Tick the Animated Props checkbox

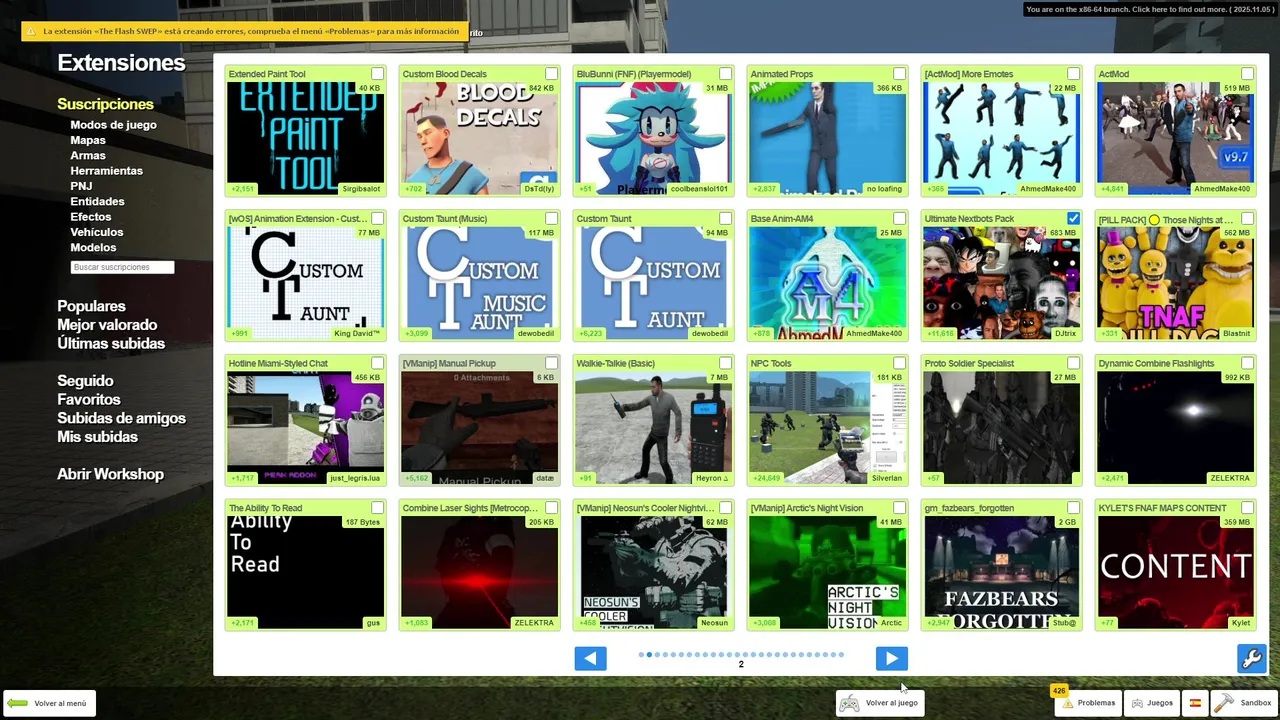pyautogui.click(x=899, y=74)
